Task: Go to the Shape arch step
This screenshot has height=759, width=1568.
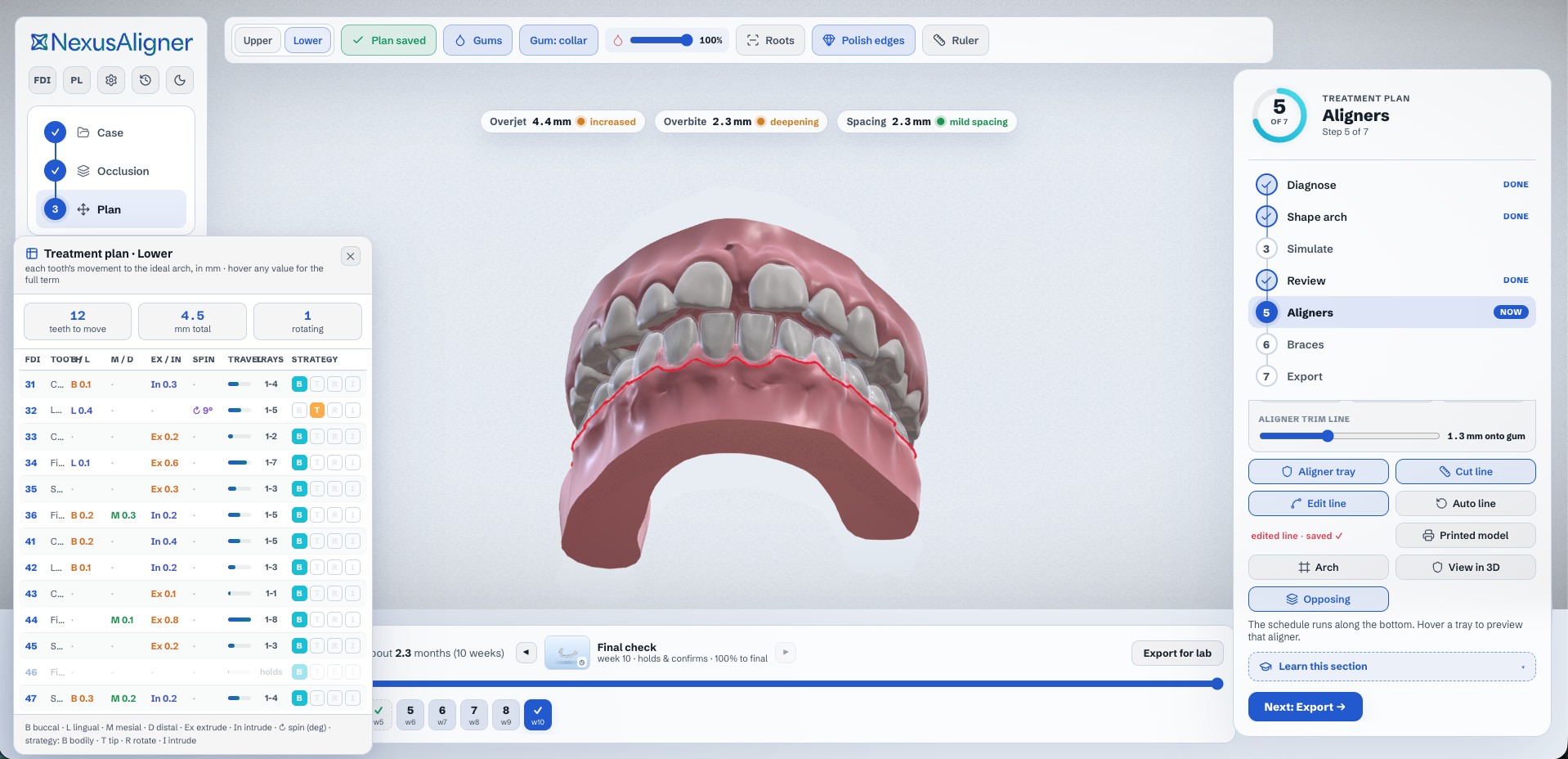Action: tap(1391, 217)
